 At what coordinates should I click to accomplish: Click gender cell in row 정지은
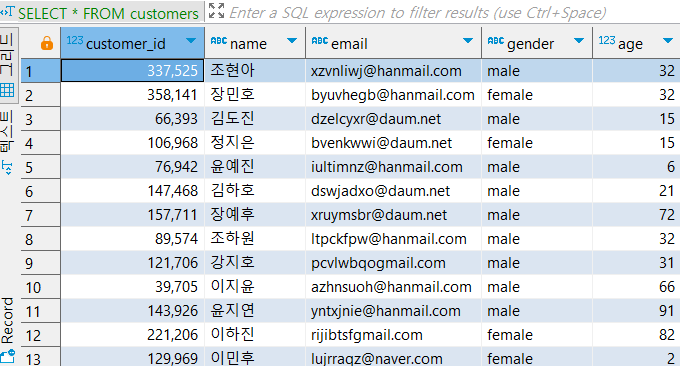tap(537, 143)
